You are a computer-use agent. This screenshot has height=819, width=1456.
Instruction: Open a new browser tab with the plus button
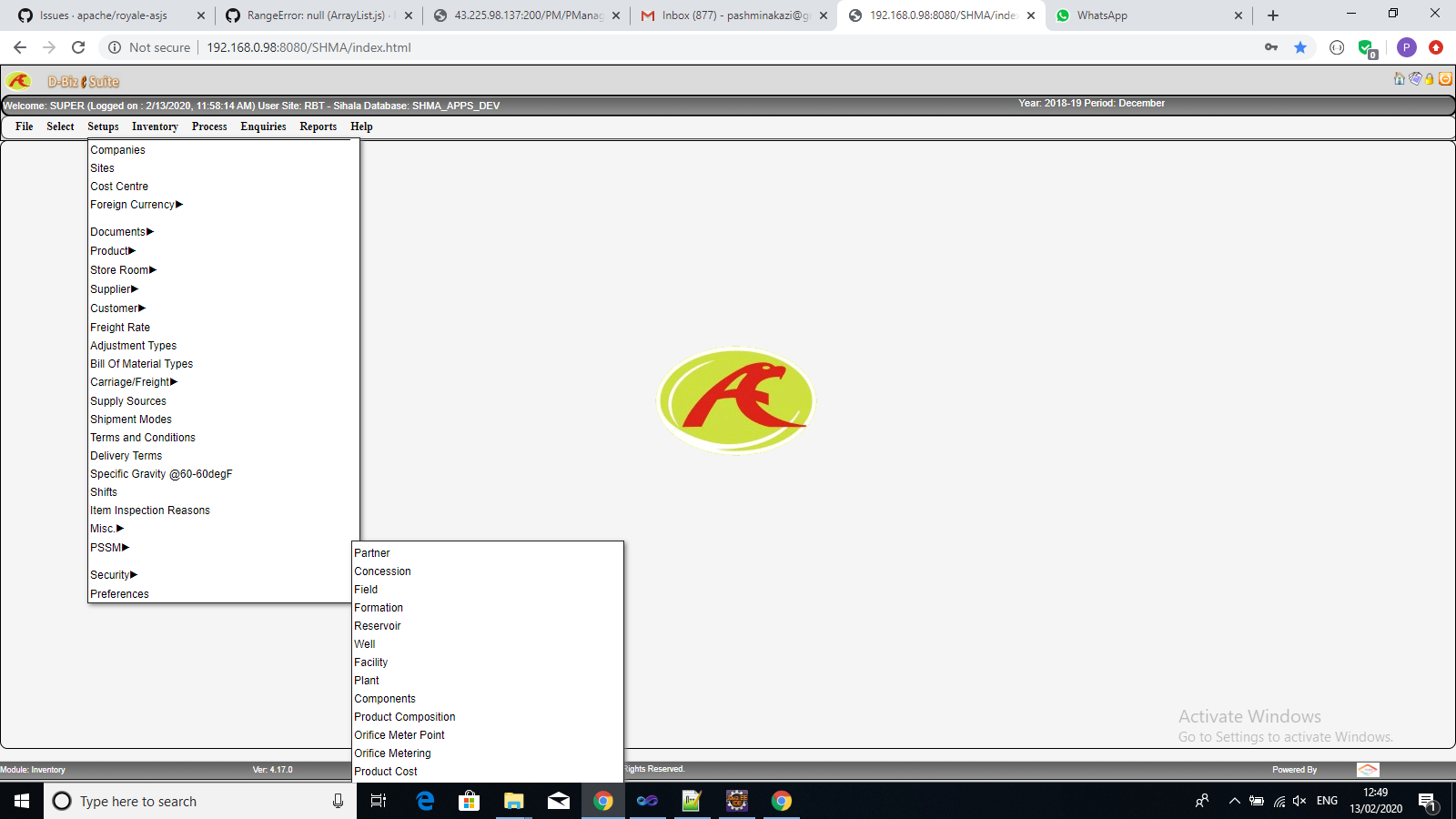1273,15
